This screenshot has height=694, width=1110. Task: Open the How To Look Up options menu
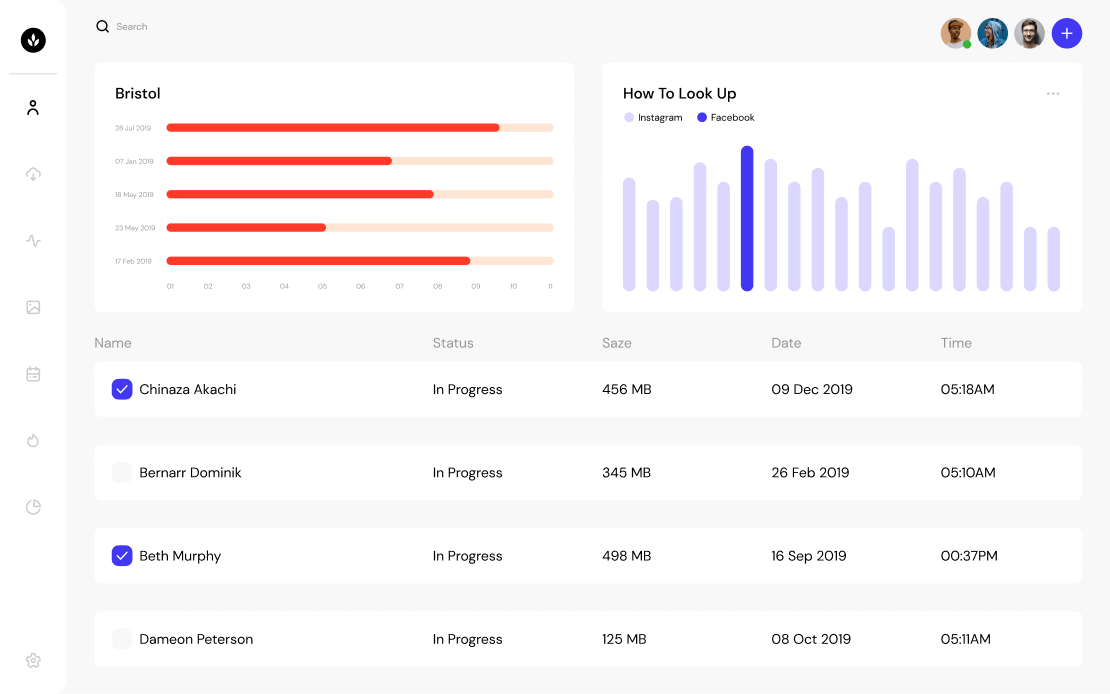[1053, 93]
